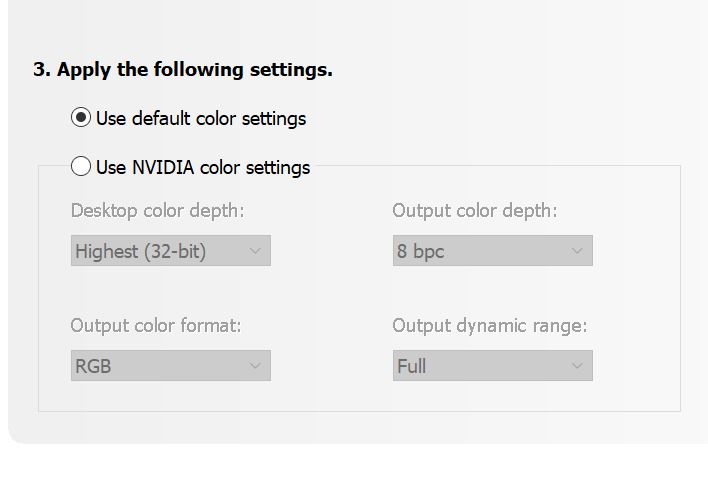Click the 'Use NVIDIA color settings' label text

pos(203,167)
